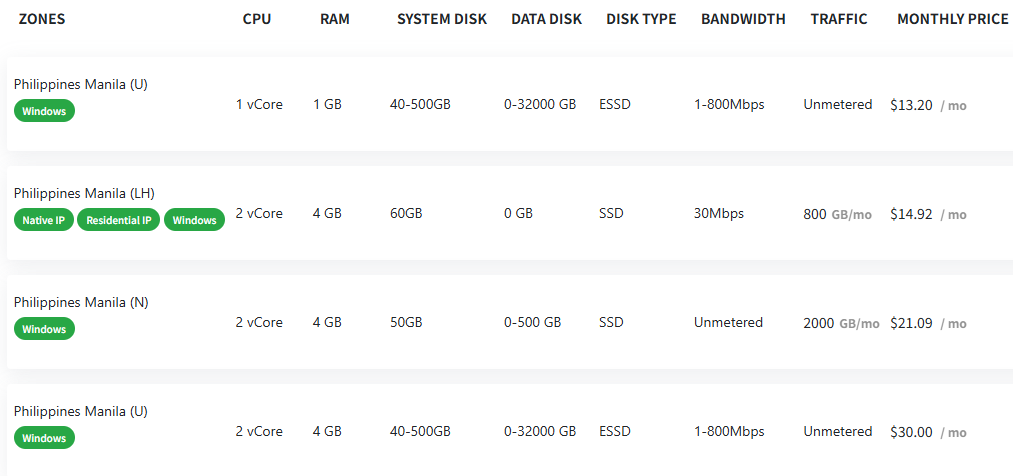The width and height of the screenshot is (1013, 476).
Task: Click Windows badge in the $30.00 plan
Action: [45, 438]
